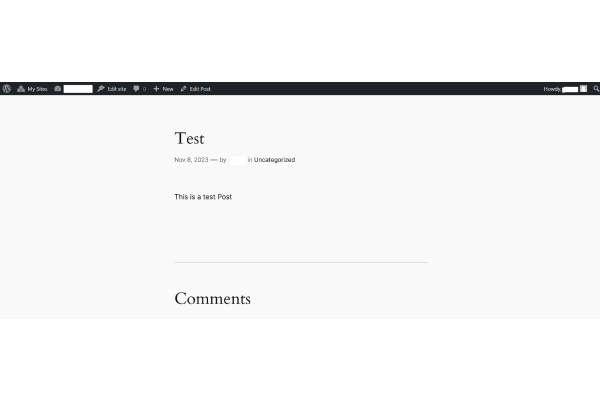Open the New content menu
This screenshot has width=600, height=400.
pos(167,89)
